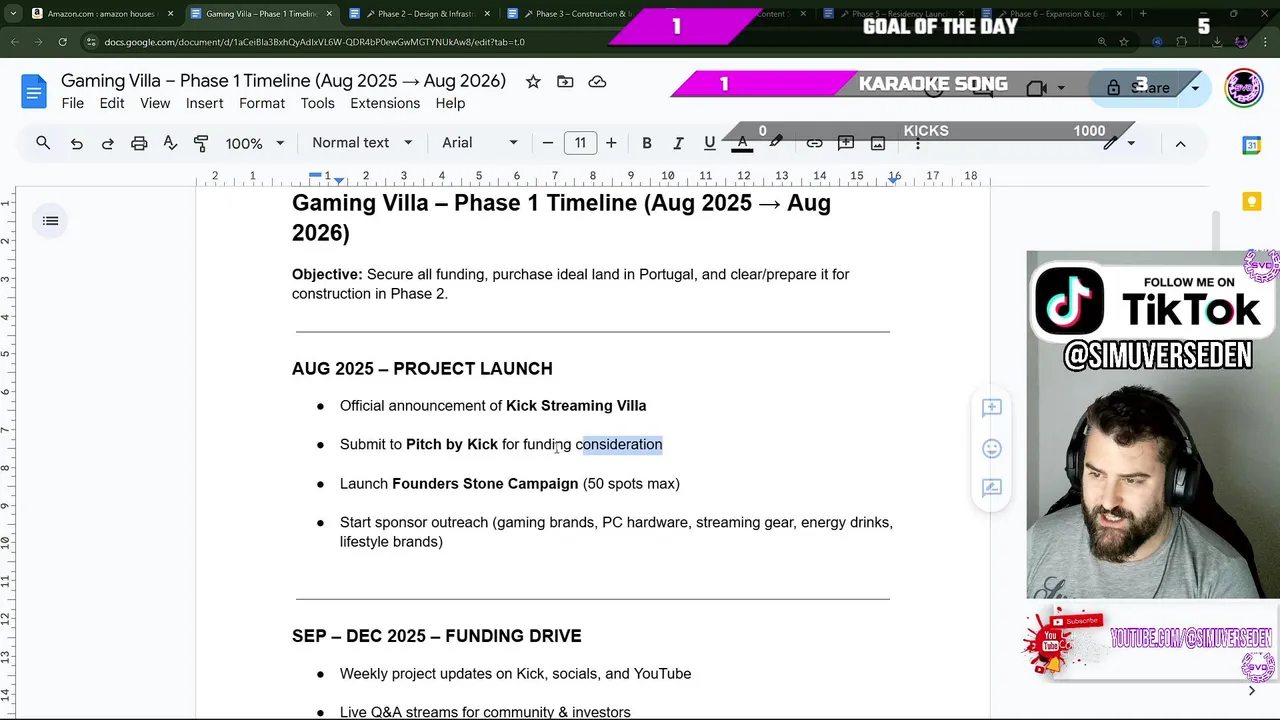Add a comment via toolbar icon

(x=846, y=143)
